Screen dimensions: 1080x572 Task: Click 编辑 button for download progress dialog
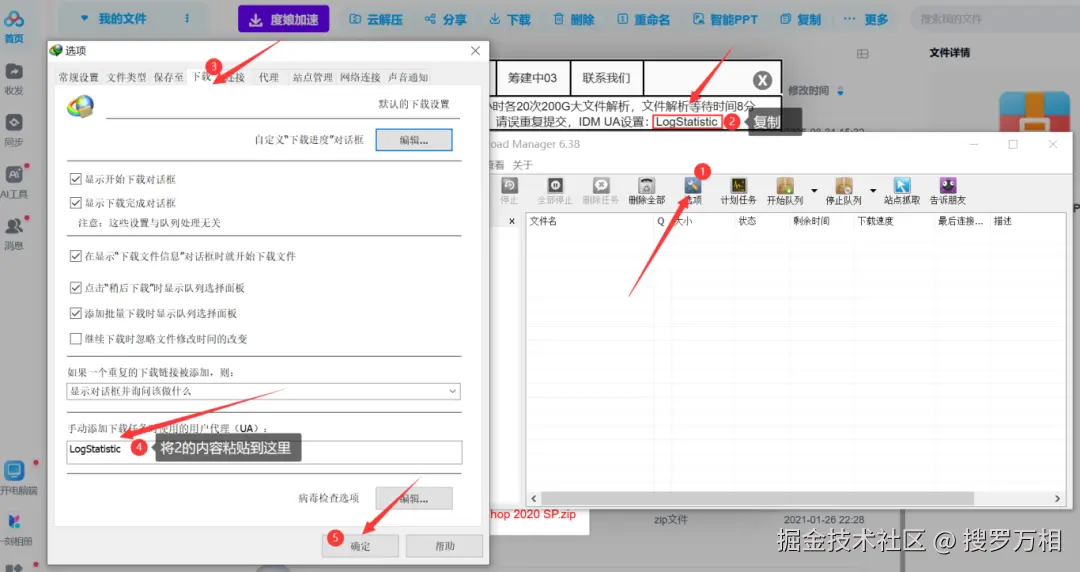(x=414, y=140)
